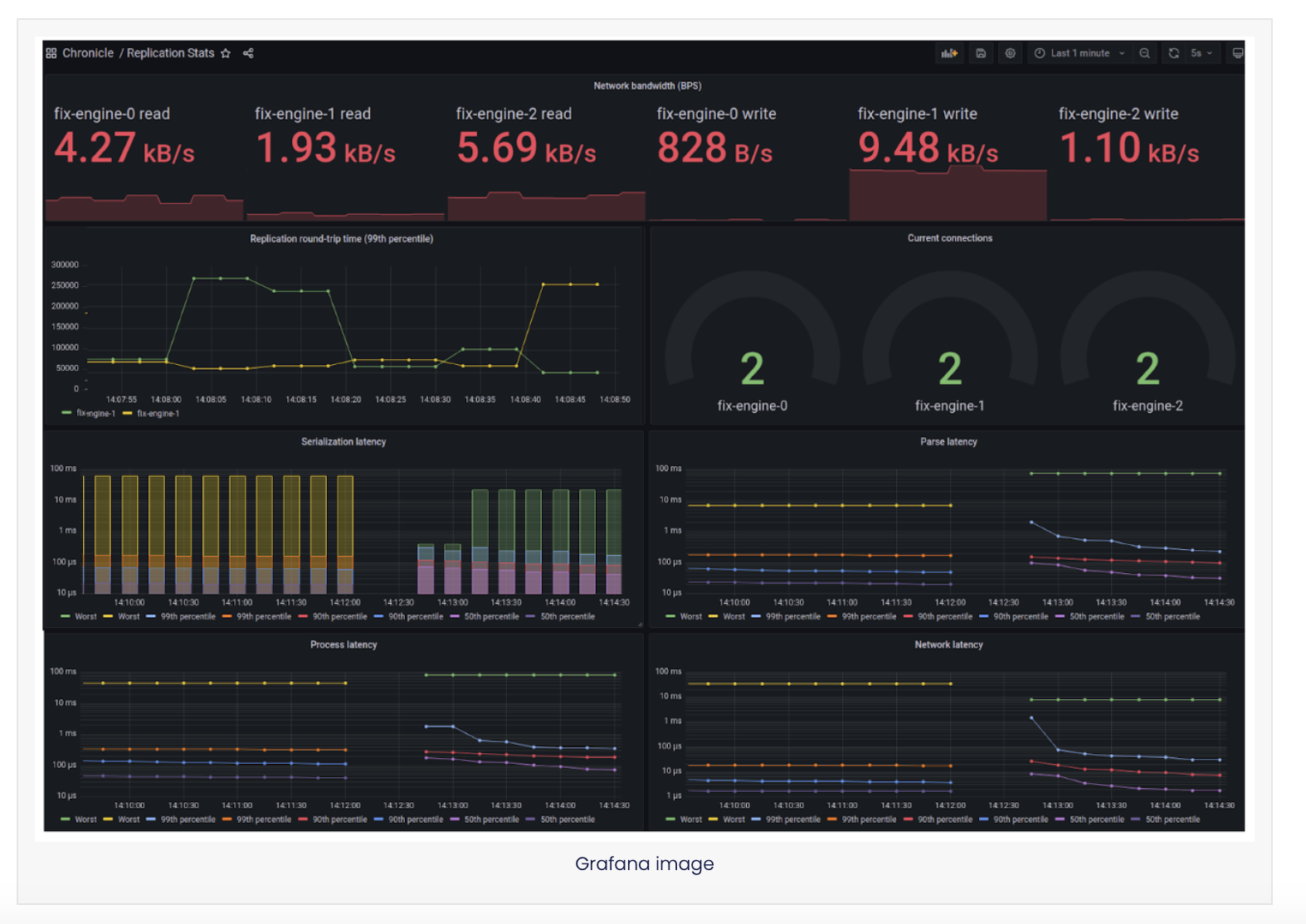Open the Parse latency panel title menu
Screen dimensions: 1306x924
[x=948, y=442]
